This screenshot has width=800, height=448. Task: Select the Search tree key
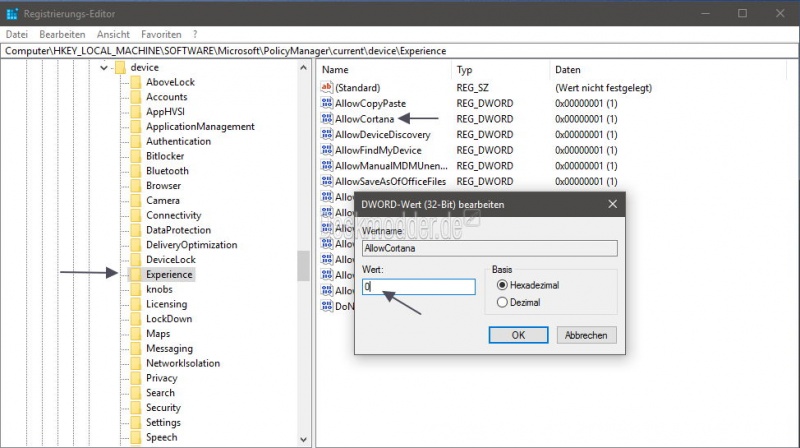tap(160, 393)
